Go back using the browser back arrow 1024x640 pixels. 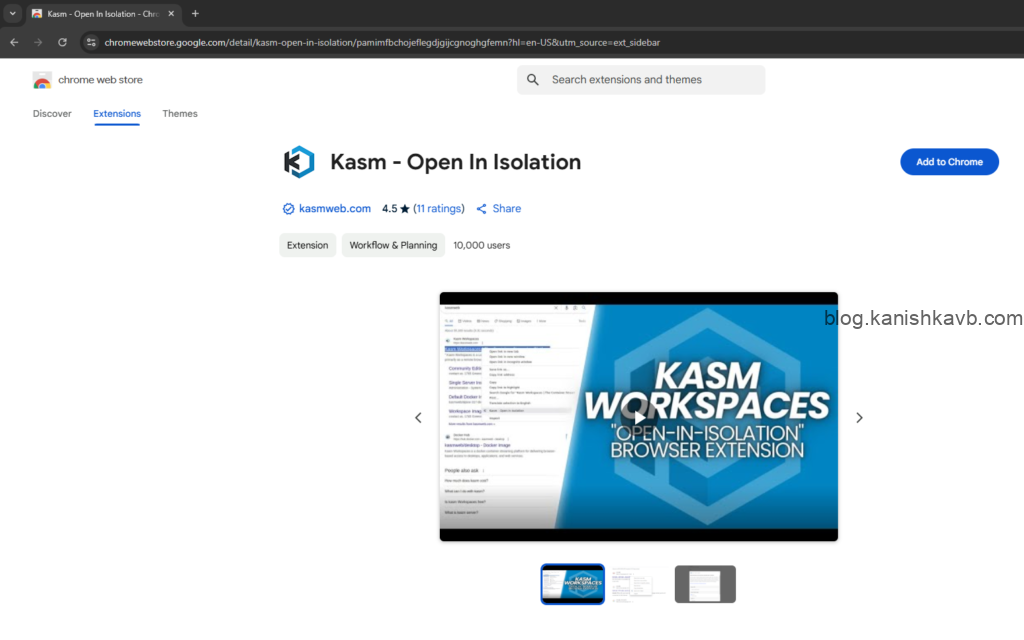(x=14, y=43)
